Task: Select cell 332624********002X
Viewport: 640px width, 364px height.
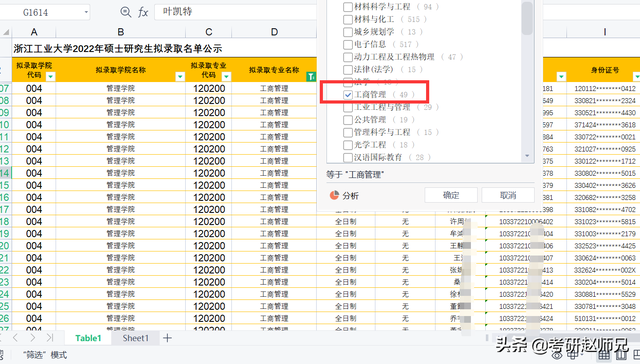Action: click(605, 270)
